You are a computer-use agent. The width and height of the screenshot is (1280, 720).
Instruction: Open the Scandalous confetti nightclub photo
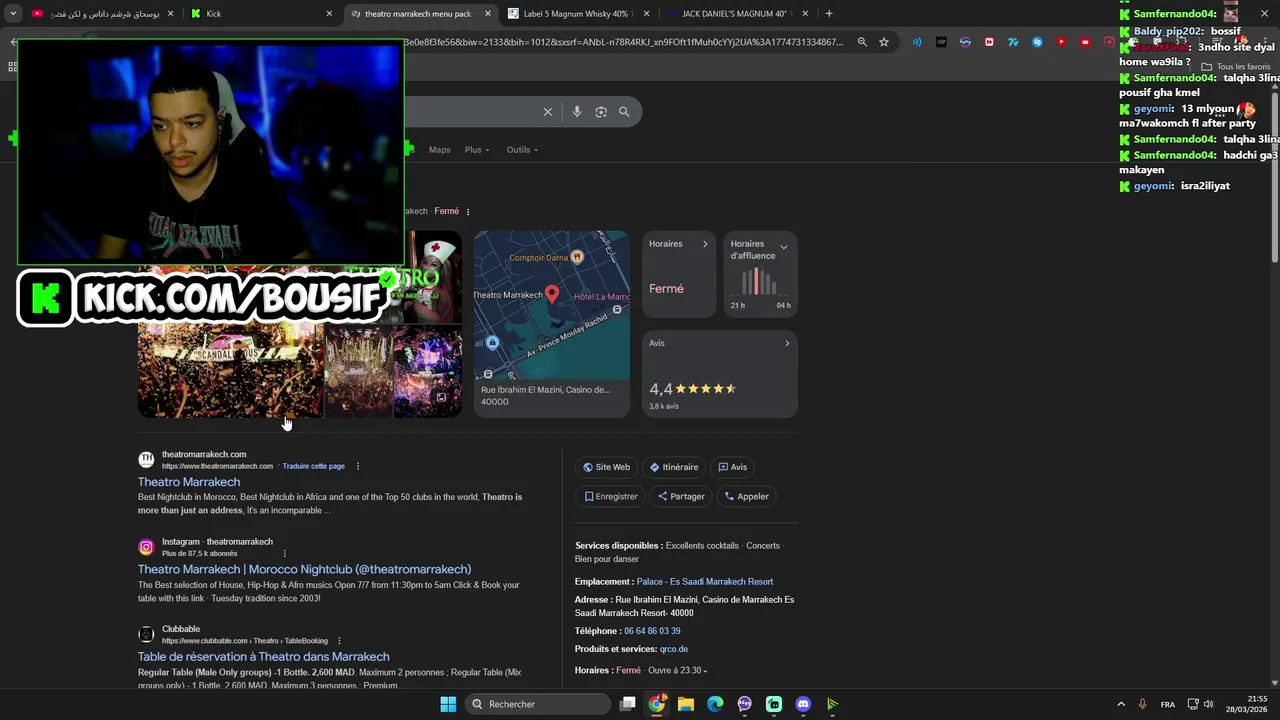point(230,368)
